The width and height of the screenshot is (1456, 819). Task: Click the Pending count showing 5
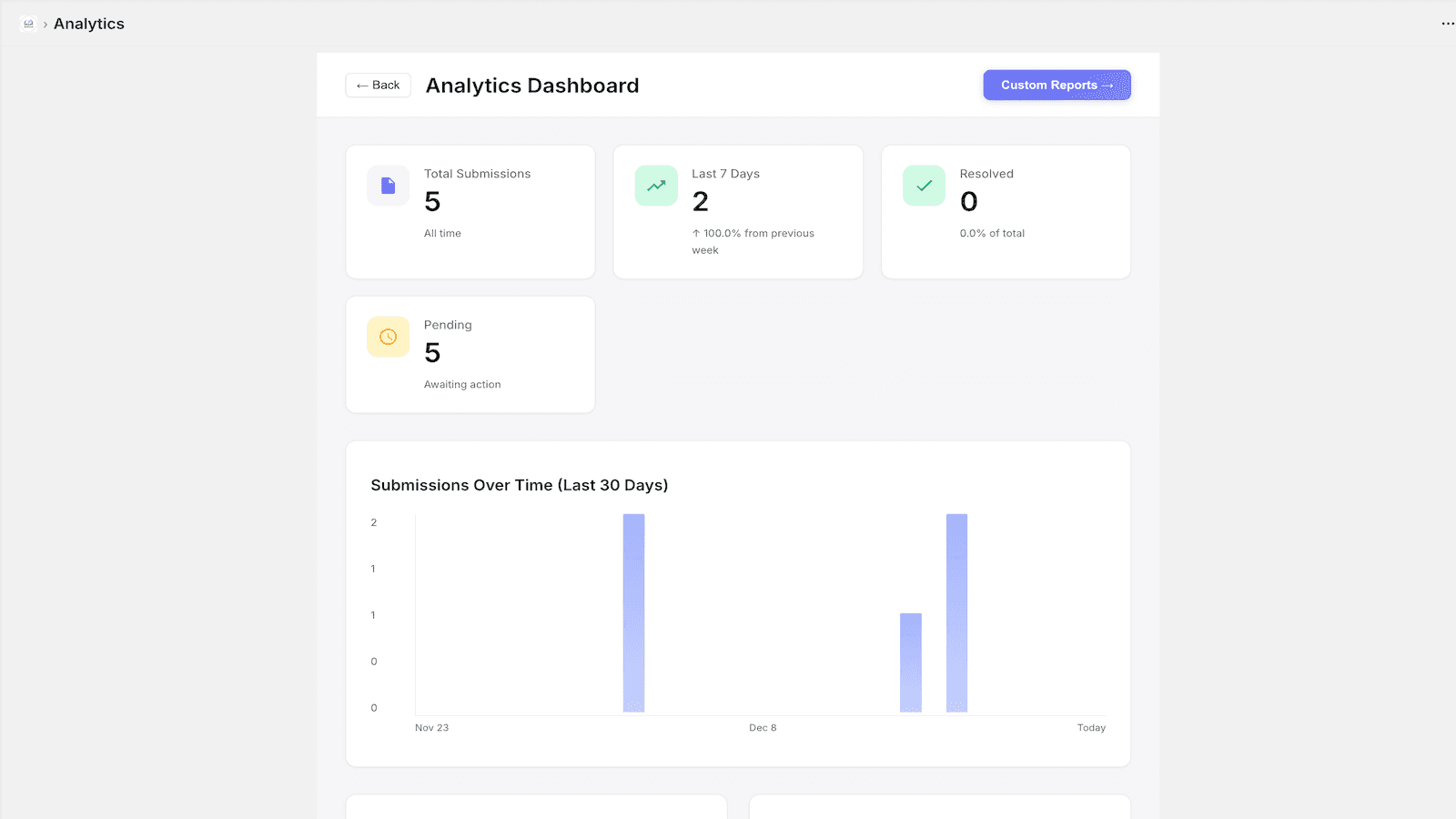point(431,353)
